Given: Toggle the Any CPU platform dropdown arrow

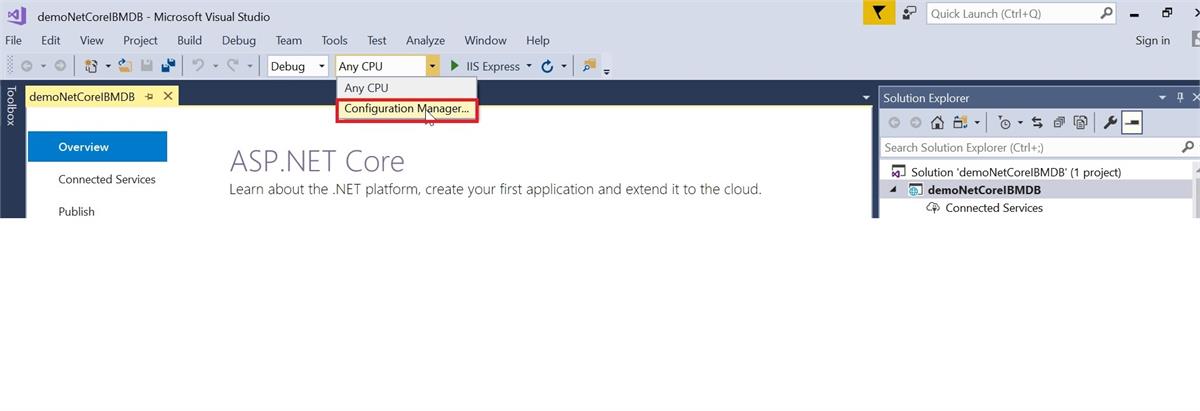Looking at the screenshot, I should click(x=432, y=66).
